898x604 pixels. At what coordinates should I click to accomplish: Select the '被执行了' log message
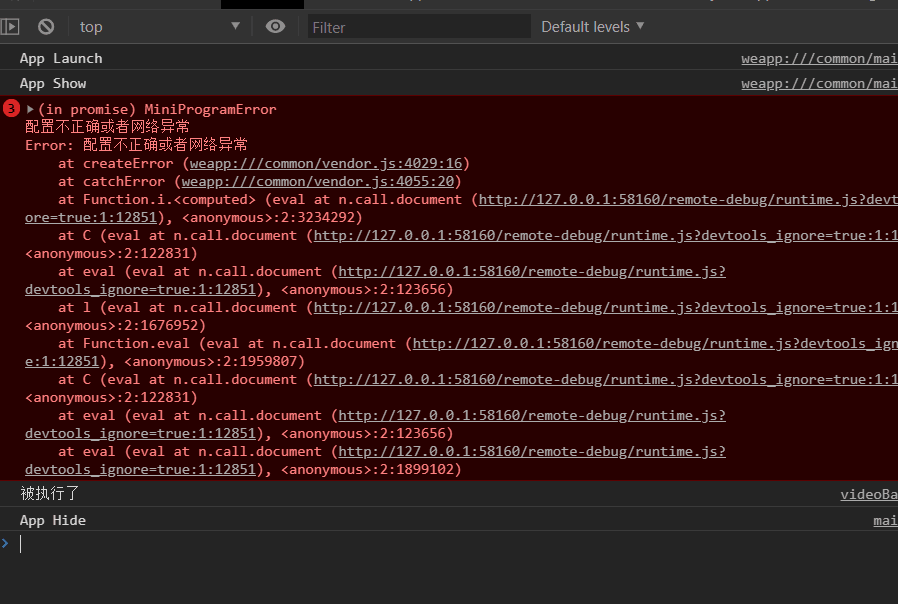pyautogui.click(x=50, y=494)
